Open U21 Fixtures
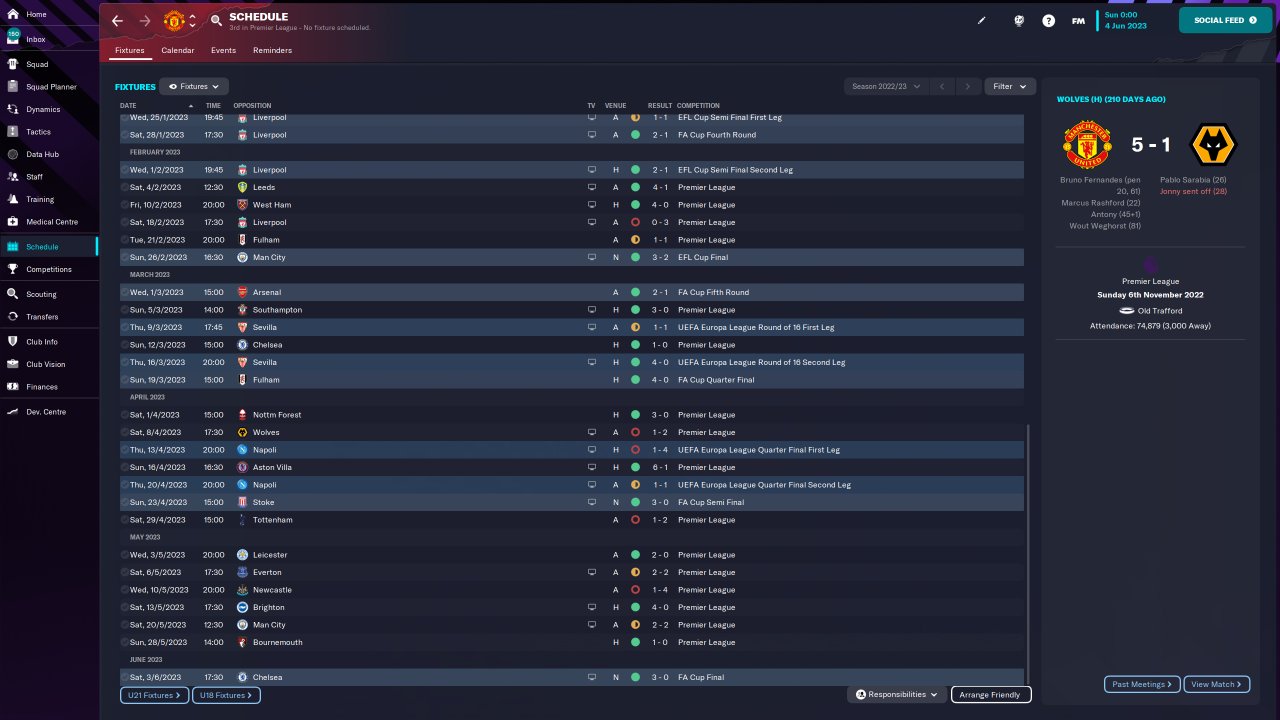1280x720 pixels. [153, 695]
